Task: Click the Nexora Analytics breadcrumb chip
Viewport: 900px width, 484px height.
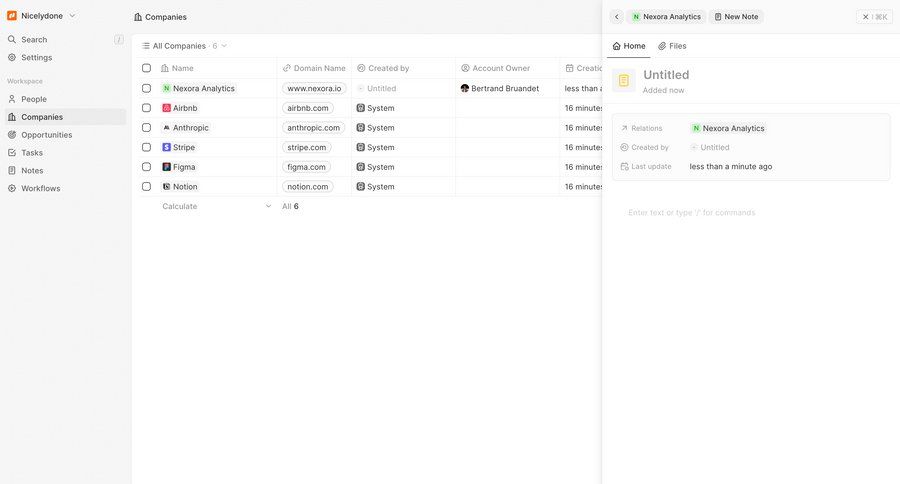Action: click(x=666, y=17)
